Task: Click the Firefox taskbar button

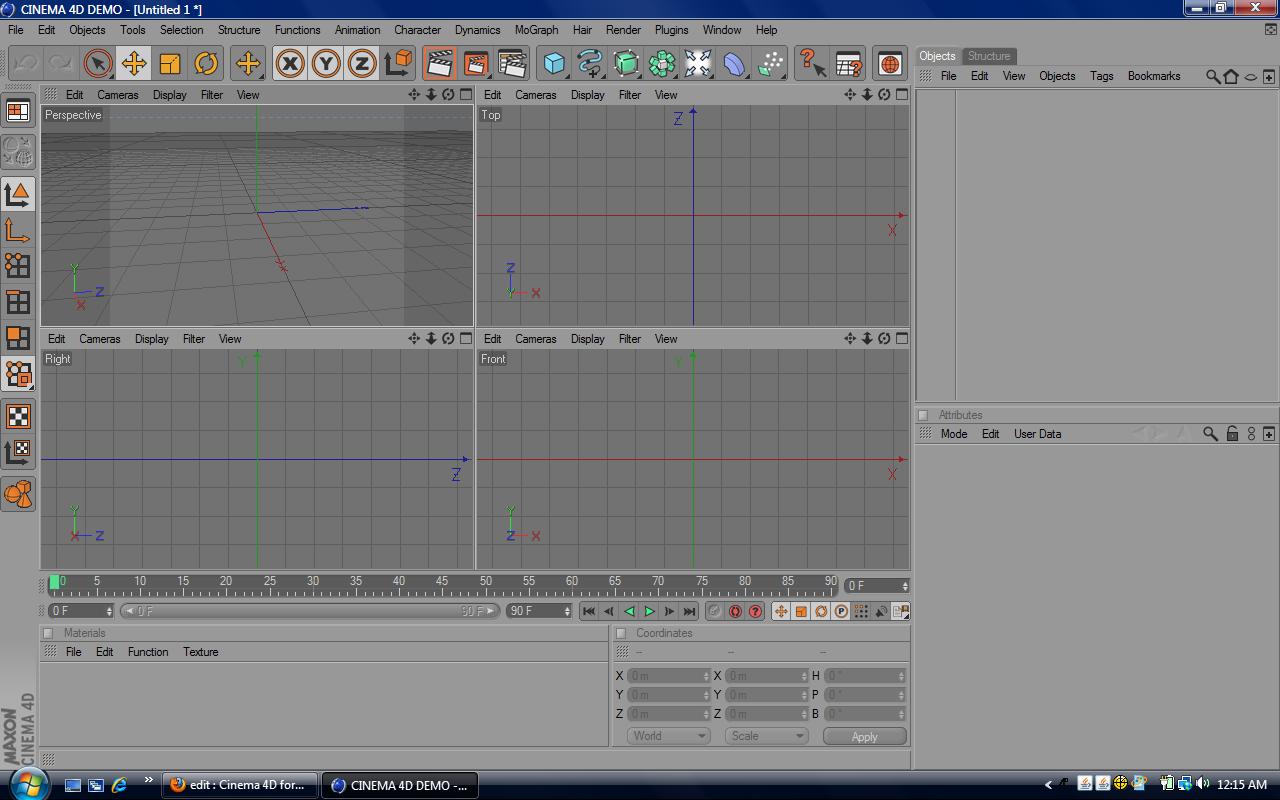Action: (239, 785)
